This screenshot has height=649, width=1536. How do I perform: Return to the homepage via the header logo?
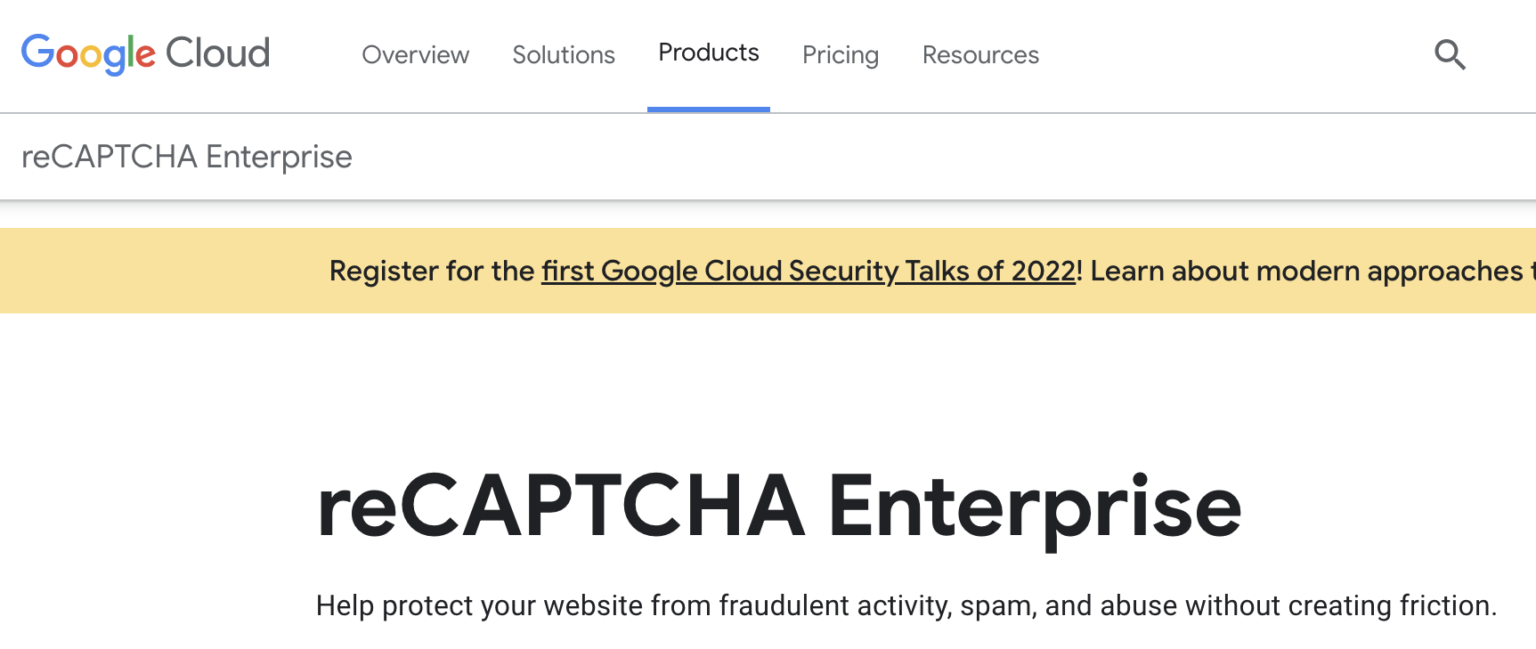pyautogui.click(x=144, y=53)
